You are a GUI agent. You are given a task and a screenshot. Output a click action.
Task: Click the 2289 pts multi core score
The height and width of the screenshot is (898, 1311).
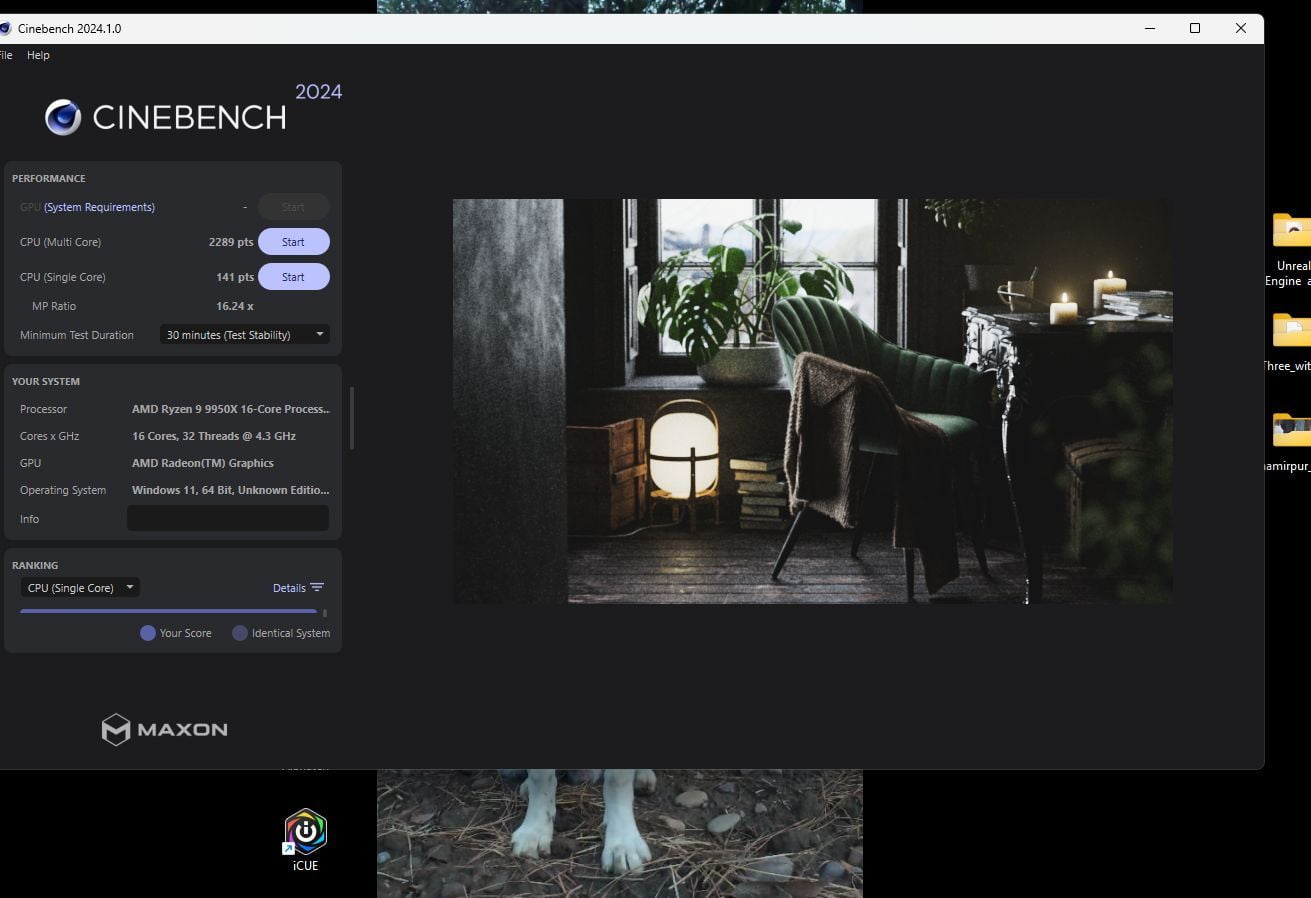[231, 242]
